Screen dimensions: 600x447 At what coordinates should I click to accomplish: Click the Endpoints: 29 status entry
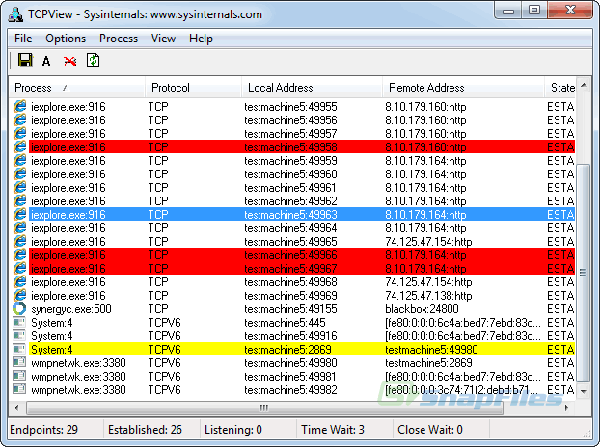coord(44,430)
